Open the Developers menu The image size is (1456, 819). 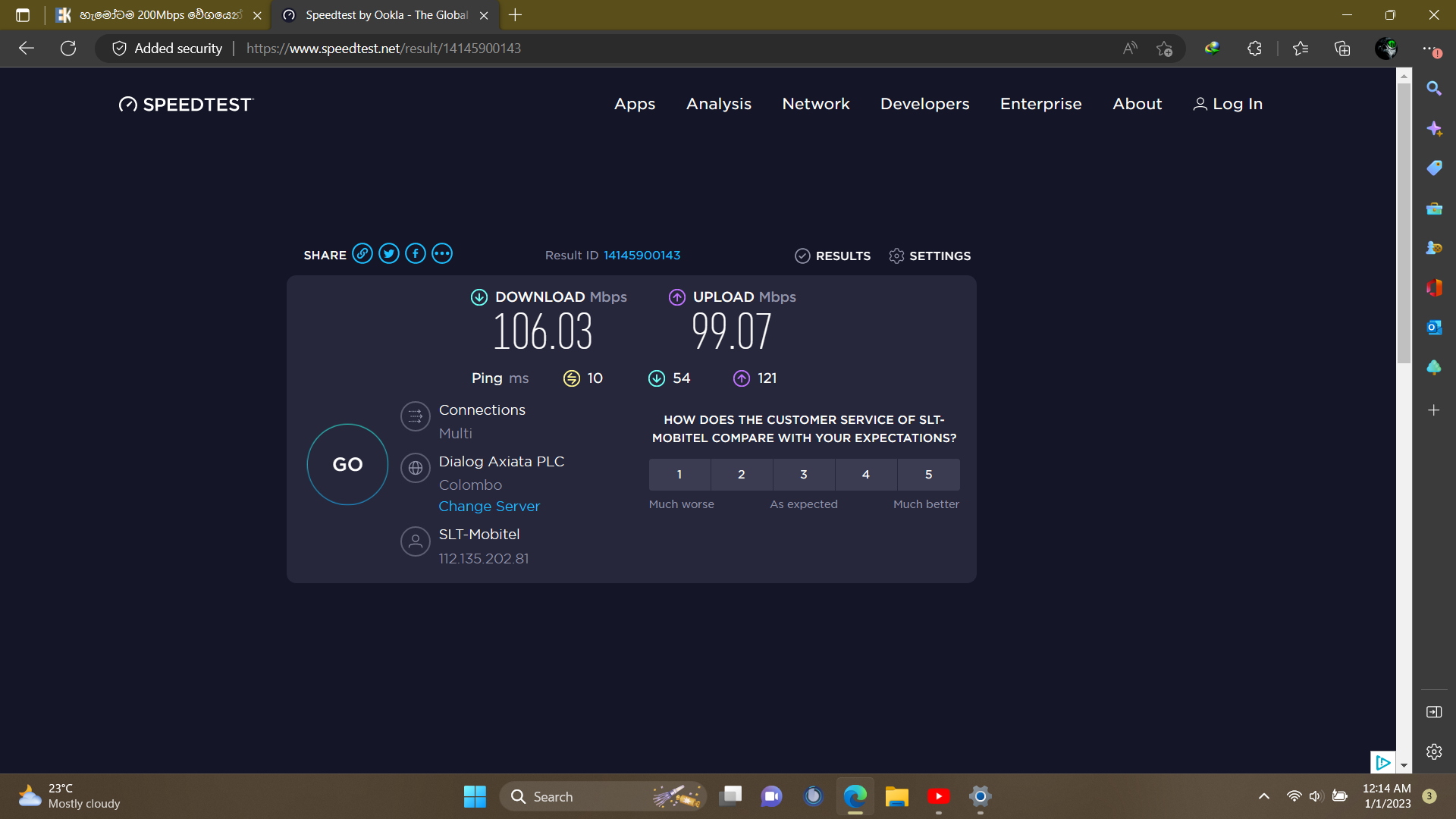pyautogui.click(x=924, y=104)
